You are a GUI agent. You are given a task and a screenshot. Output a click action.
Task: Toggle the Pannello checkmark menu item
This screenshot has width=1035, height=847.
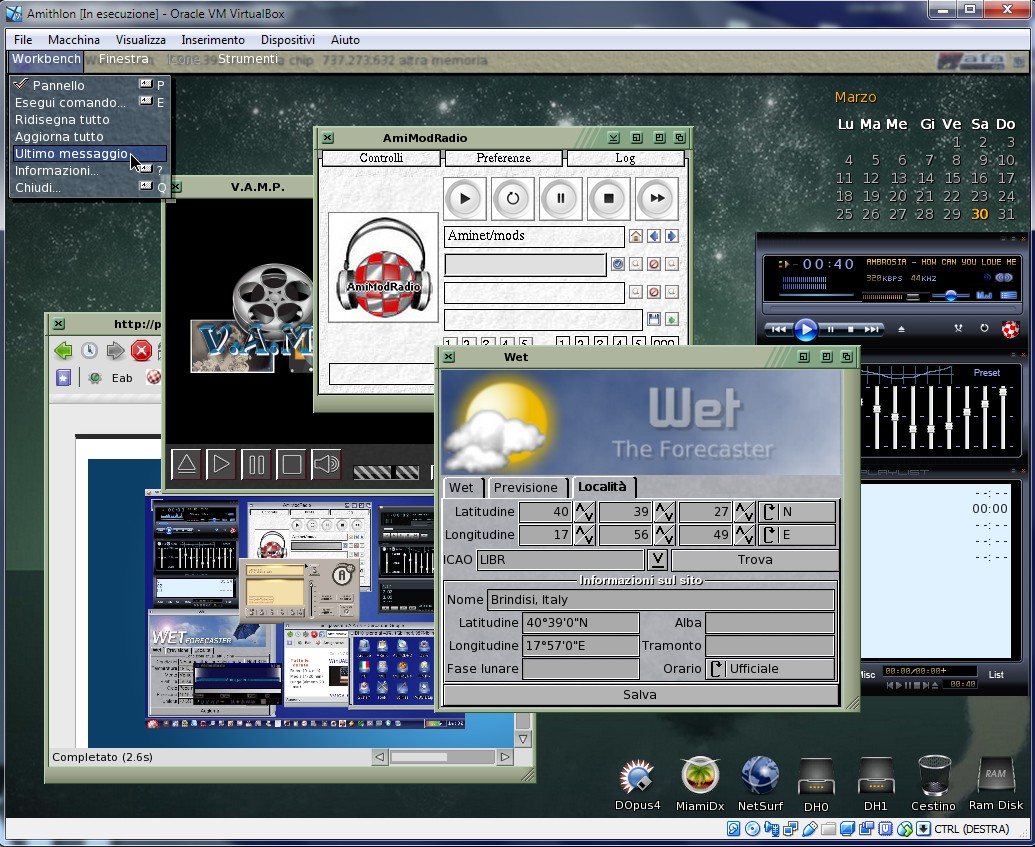58,86
